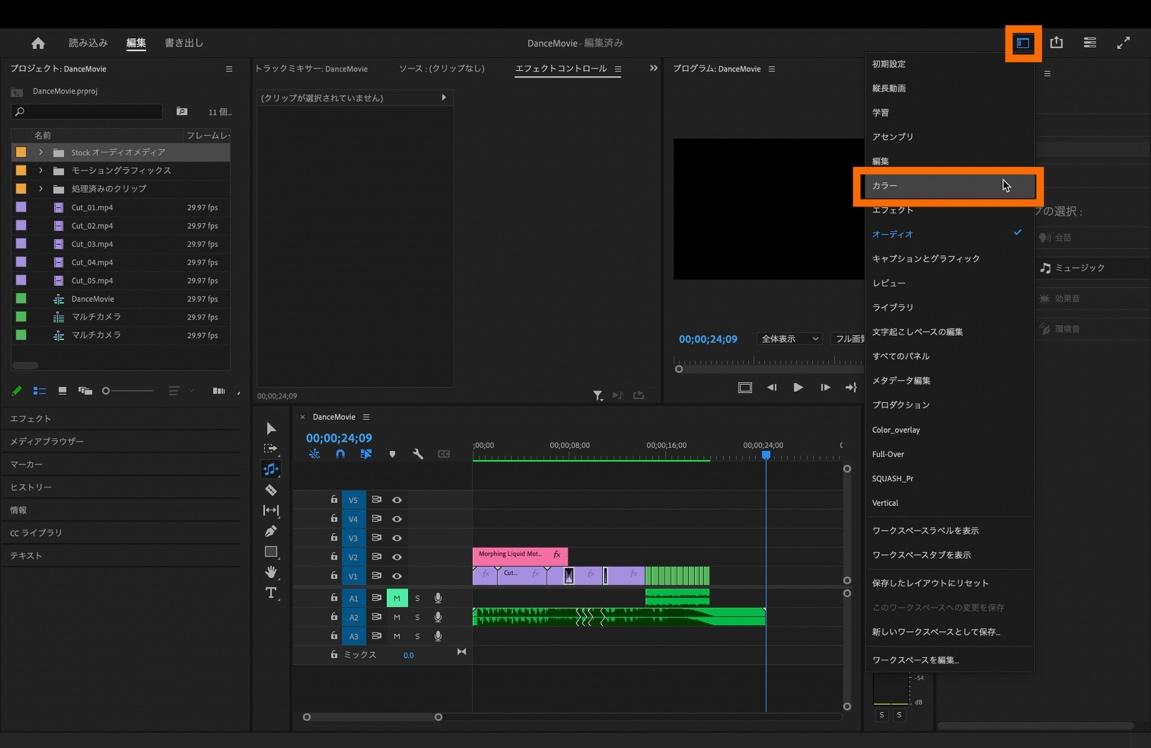
Task: Choose the カラー workspace
Action: pos(949,186)
